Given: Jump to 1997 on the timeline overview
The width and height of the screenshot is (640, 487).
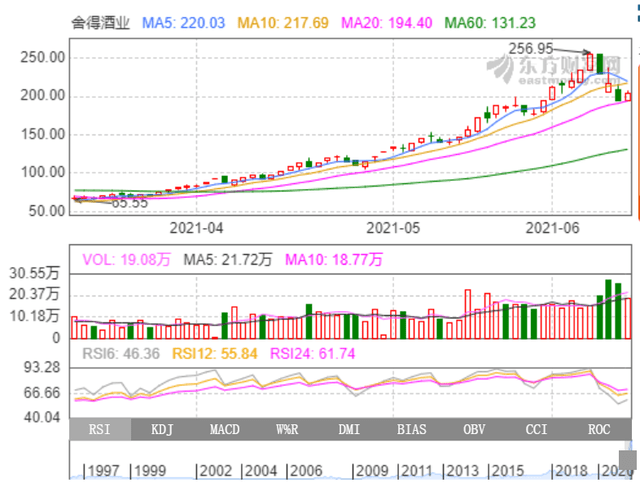Looking at the screenshot, I should [101, 471].
